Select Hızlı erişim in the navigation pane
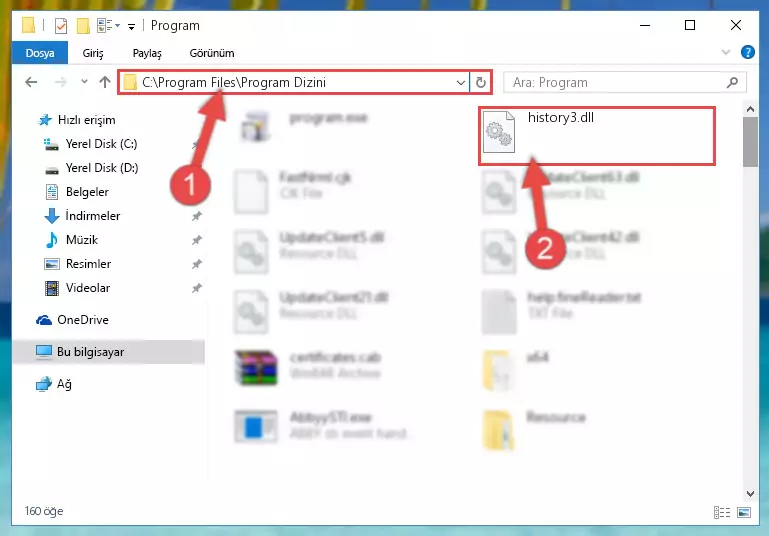The image size is (769, 536). (x=77, y=120)
